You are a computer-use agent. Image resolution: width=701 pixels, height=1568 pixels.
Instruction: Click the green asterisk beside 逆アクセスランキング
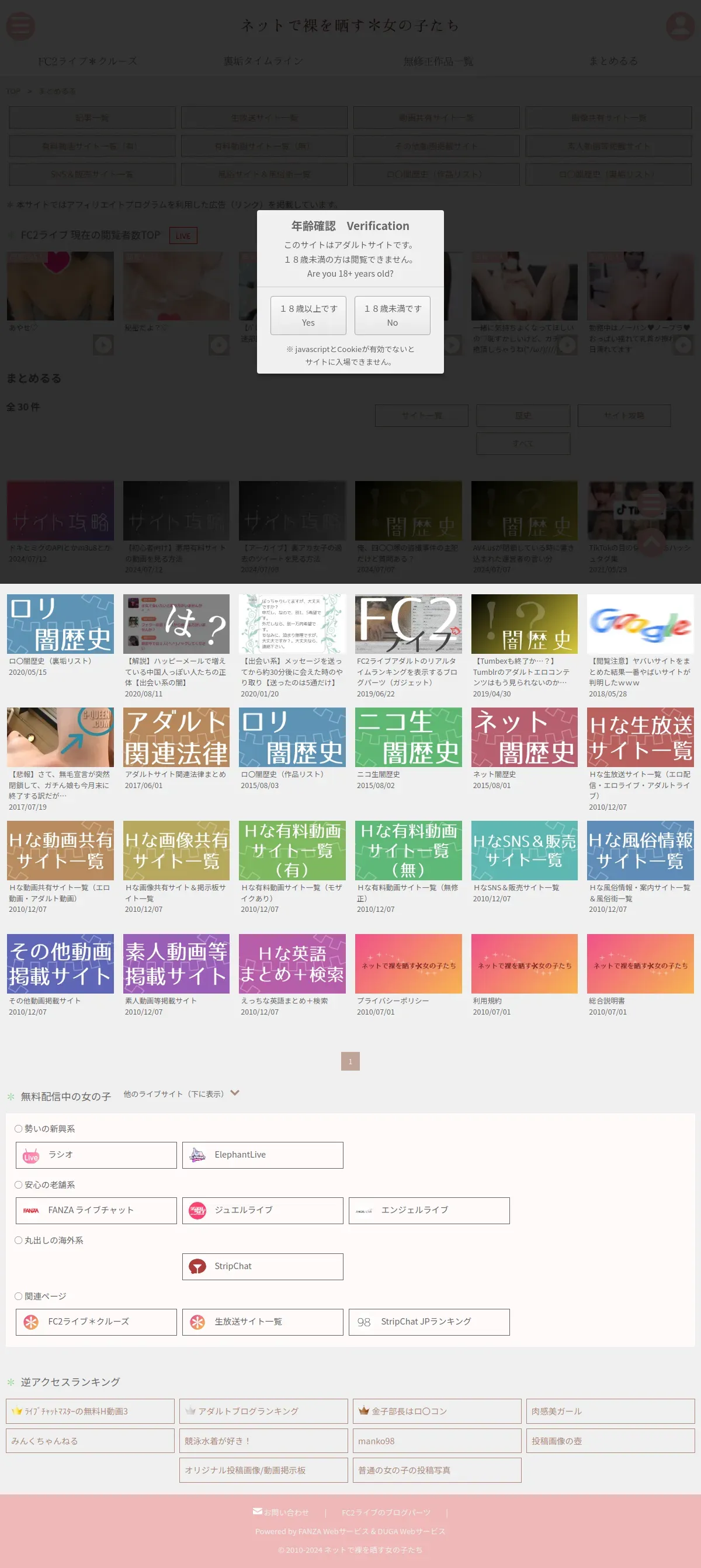pos(11,1382)
